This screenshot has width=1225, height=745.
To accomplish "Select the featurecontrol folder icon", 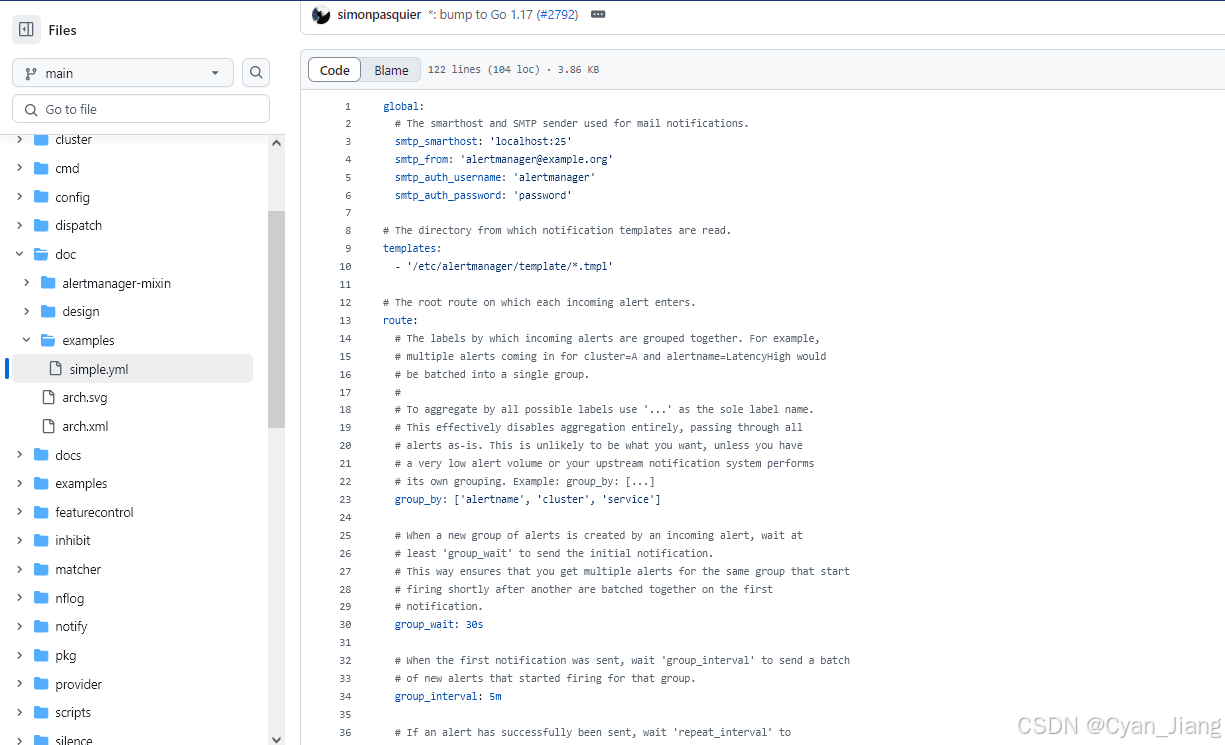I will 41,512.
